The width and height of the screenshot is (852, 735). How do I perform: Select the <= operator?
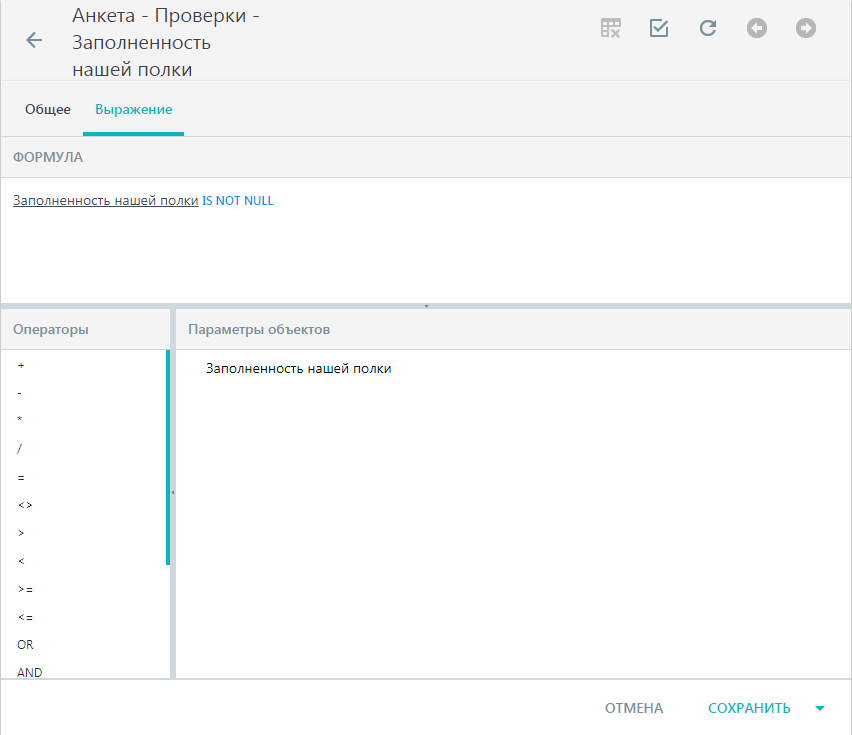tap(25, 617)
